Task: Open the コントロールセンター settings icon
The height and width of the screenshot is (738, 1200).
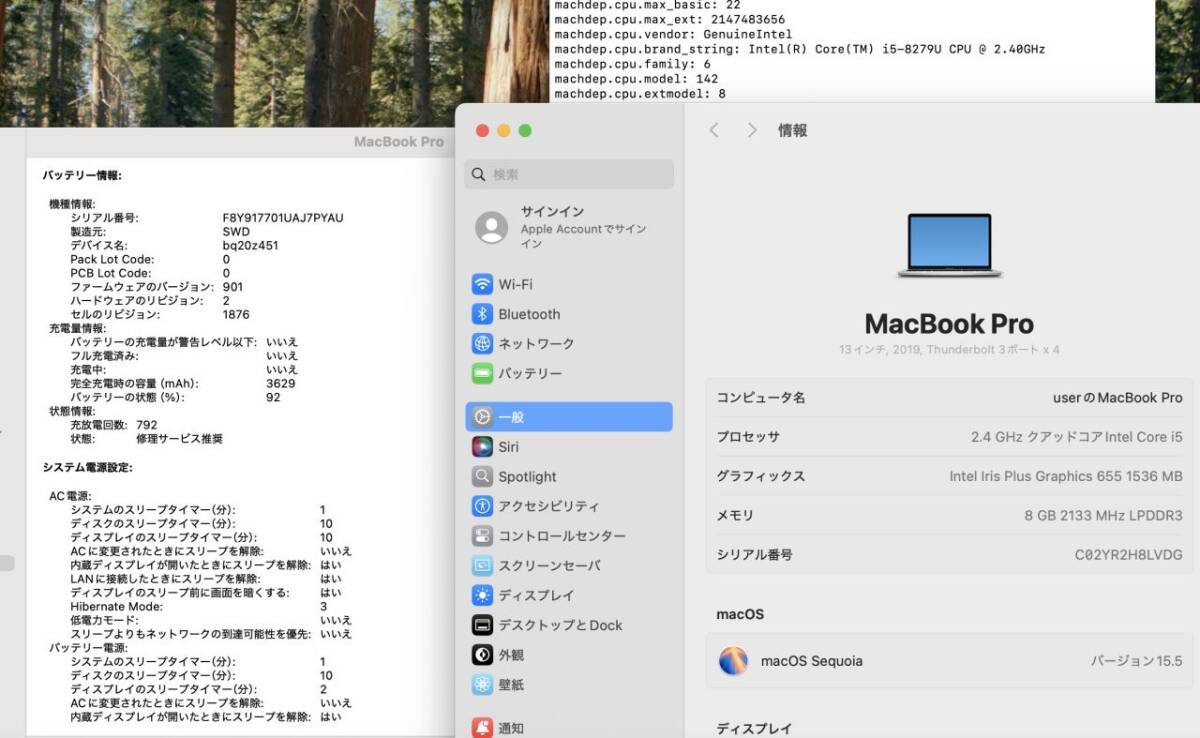Action: tap(481, 535)
